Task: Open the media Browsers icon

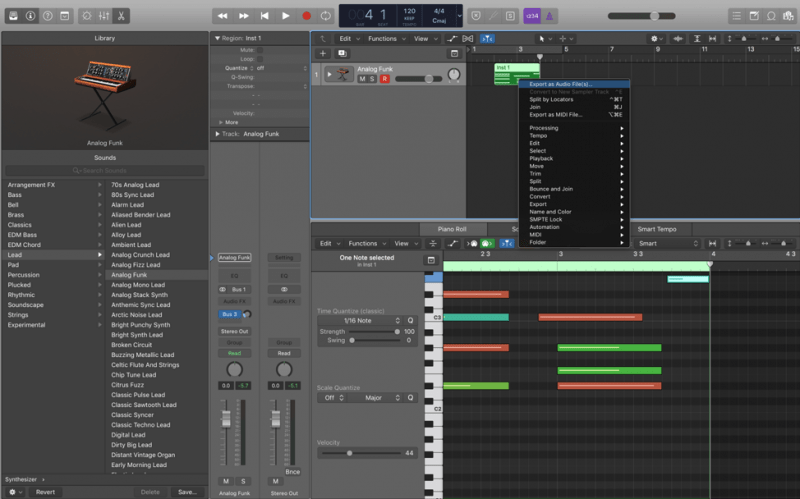Action: coord(788,16)
